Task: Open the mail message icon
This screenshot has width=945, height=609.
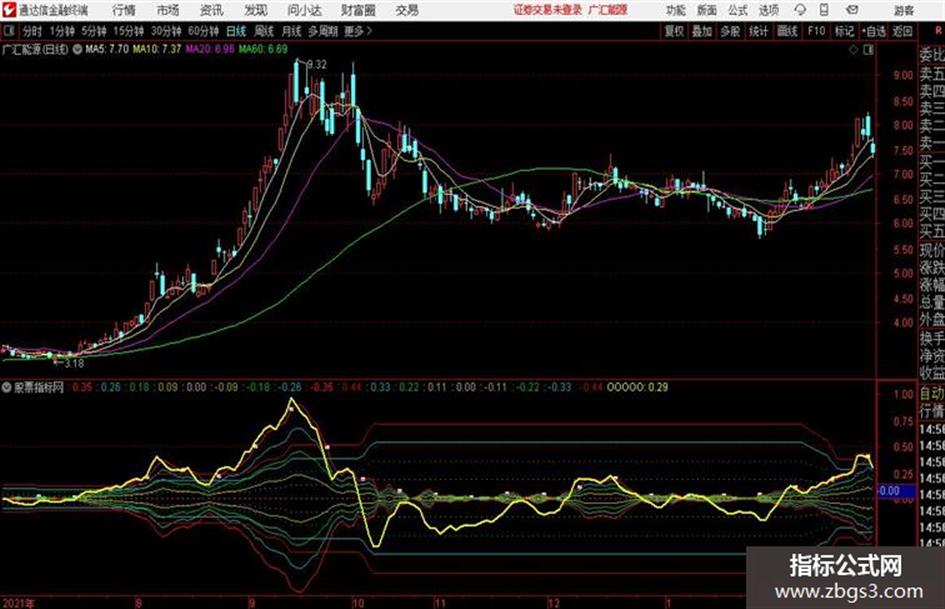Action: (x=852, y=10)
